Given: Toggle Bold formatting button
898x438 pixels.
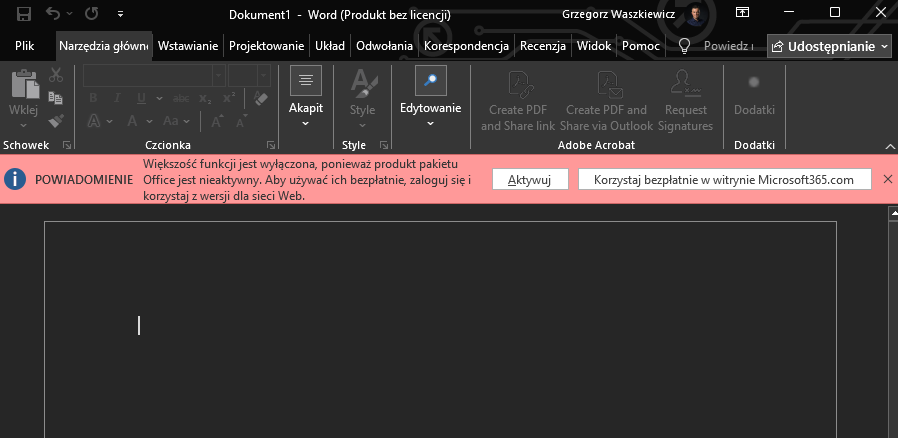Looking at the screenshot, I should 93,98.
